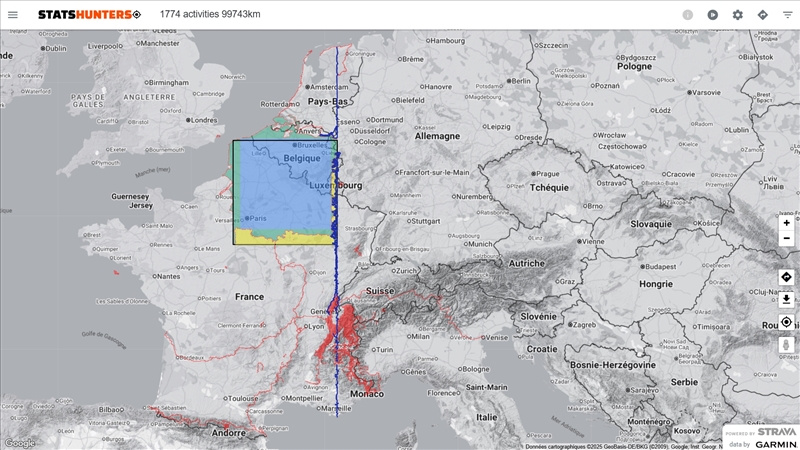Click the Italie country label

[x=487, y=417]
